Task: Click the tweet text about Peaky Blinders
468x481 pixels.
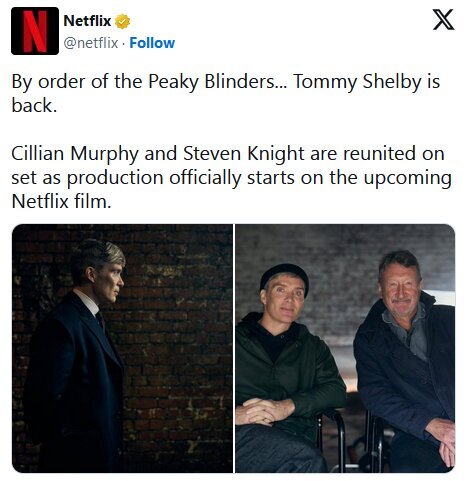Action: click(x=226, y=94)
